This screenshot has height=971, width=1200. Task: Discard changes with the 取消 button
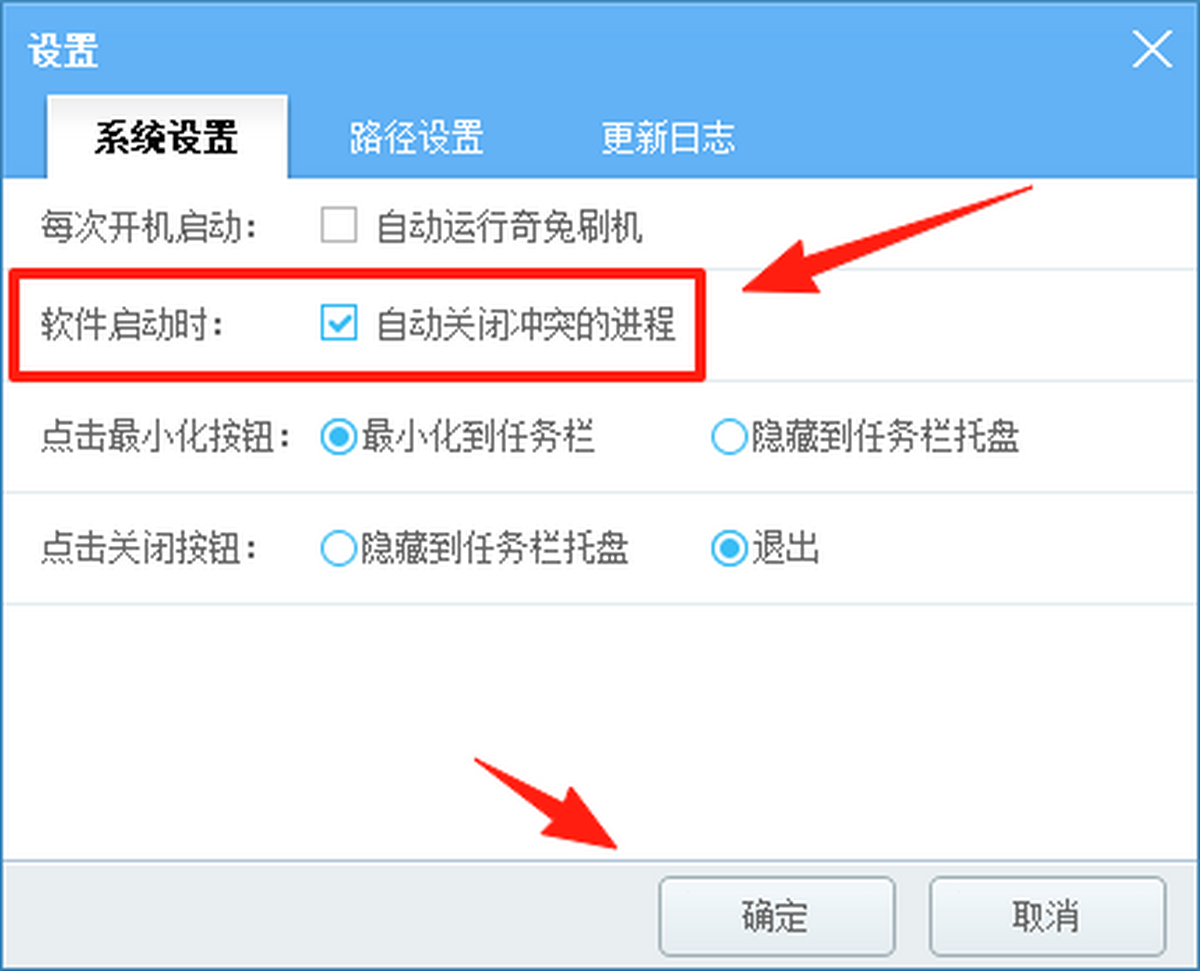1047,915
